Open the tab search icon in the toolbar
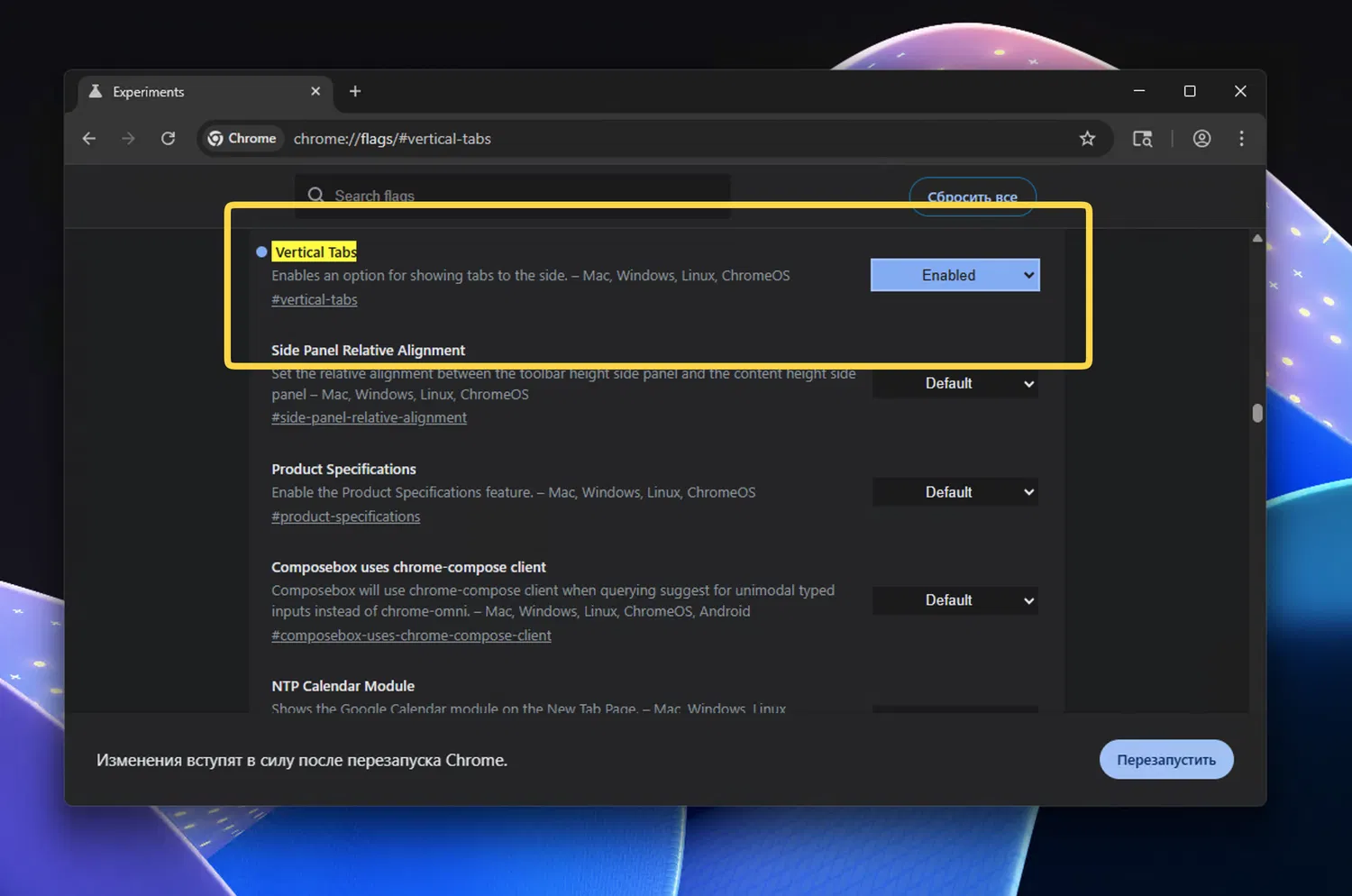 pyautogui.click(x=1142, y=139)
